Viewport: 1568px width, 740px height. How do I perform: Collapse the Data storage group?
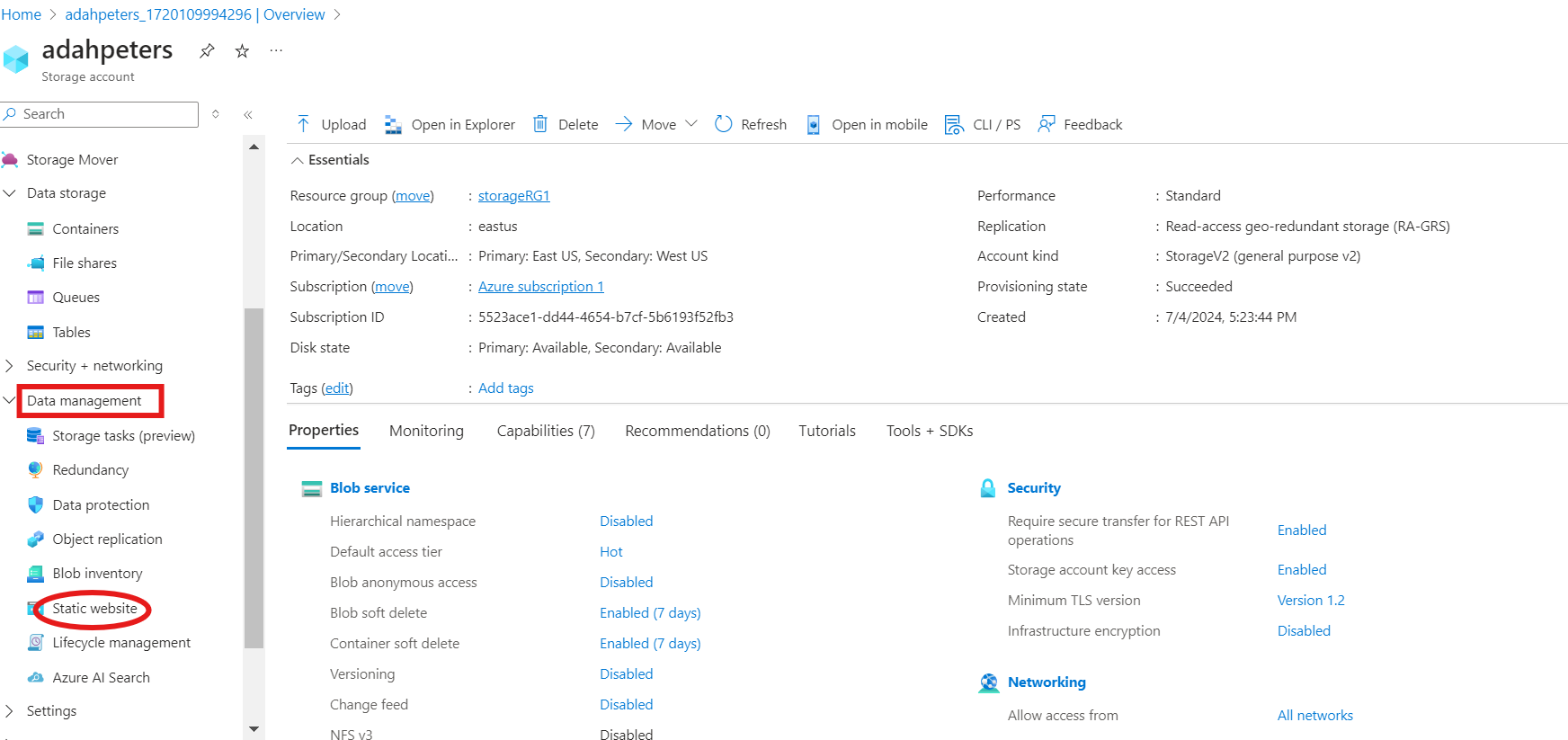(10, 193)
